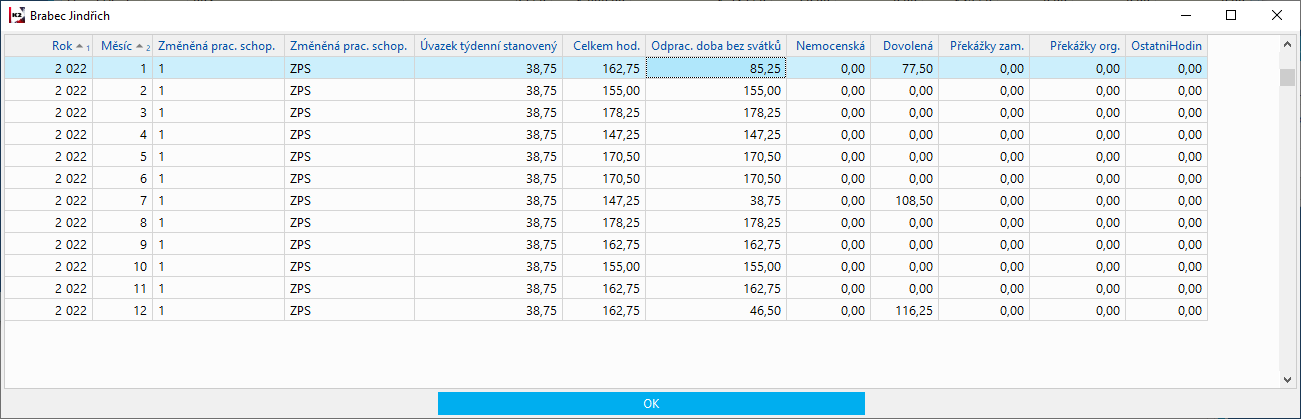Image resolution: width=1301 pixels, height=419 pixels.
Task: Select month 8 cell in Měsíc column
Action: (x=123, y=222)
